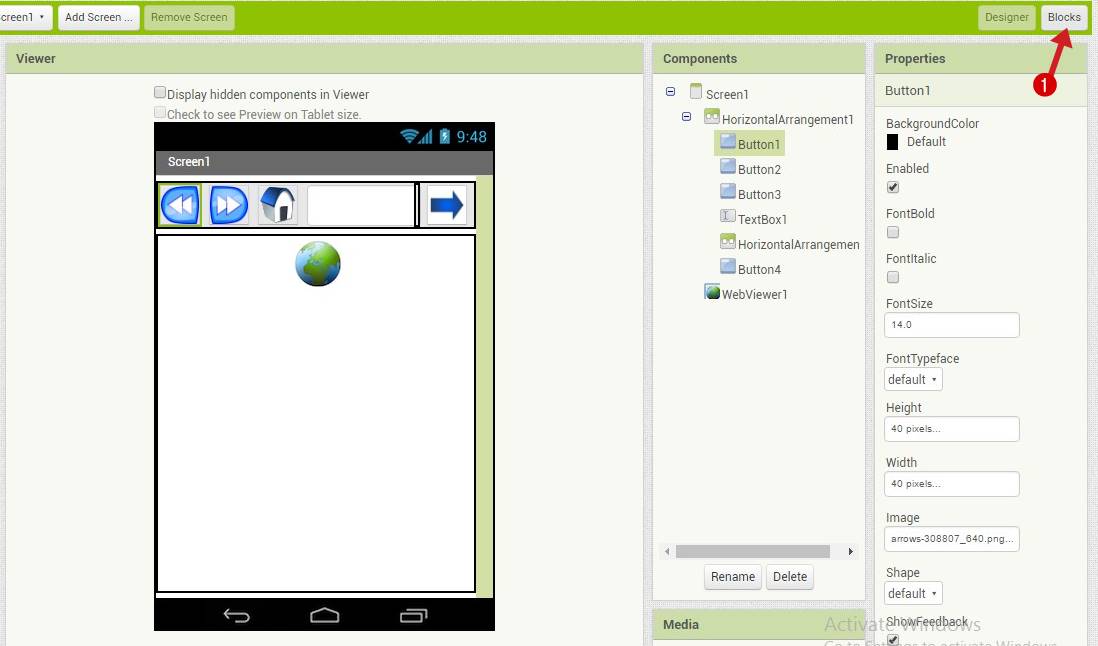Rename the selected Button1 component
This screenshot has height=646, width=1098.
[732, 577]
